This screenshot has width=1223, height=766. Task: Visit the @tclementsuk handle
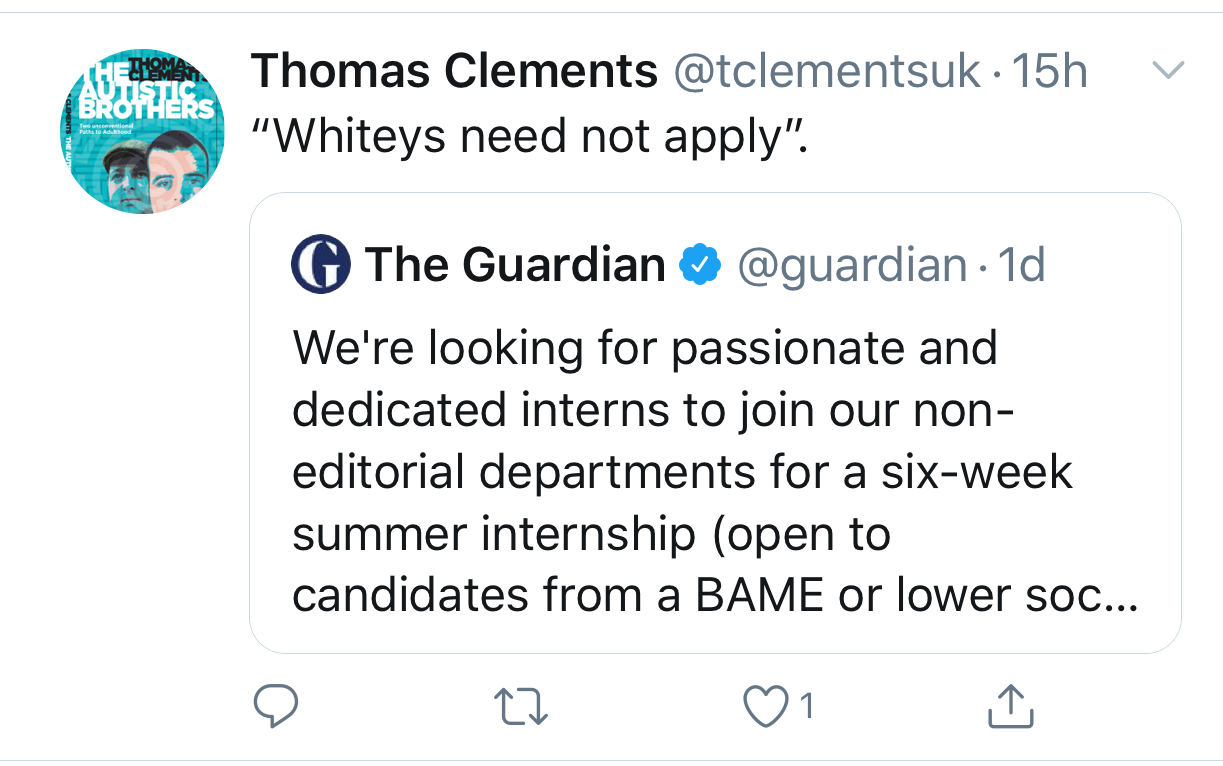[828, 71]
